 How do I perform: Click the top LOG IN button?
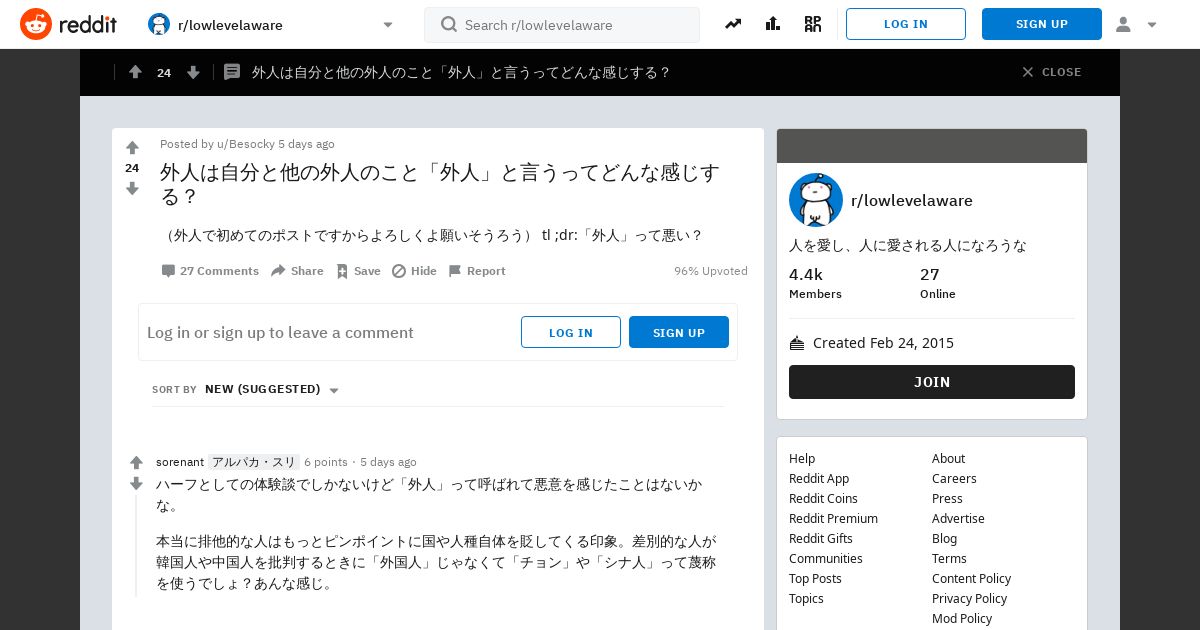[906, 24]
